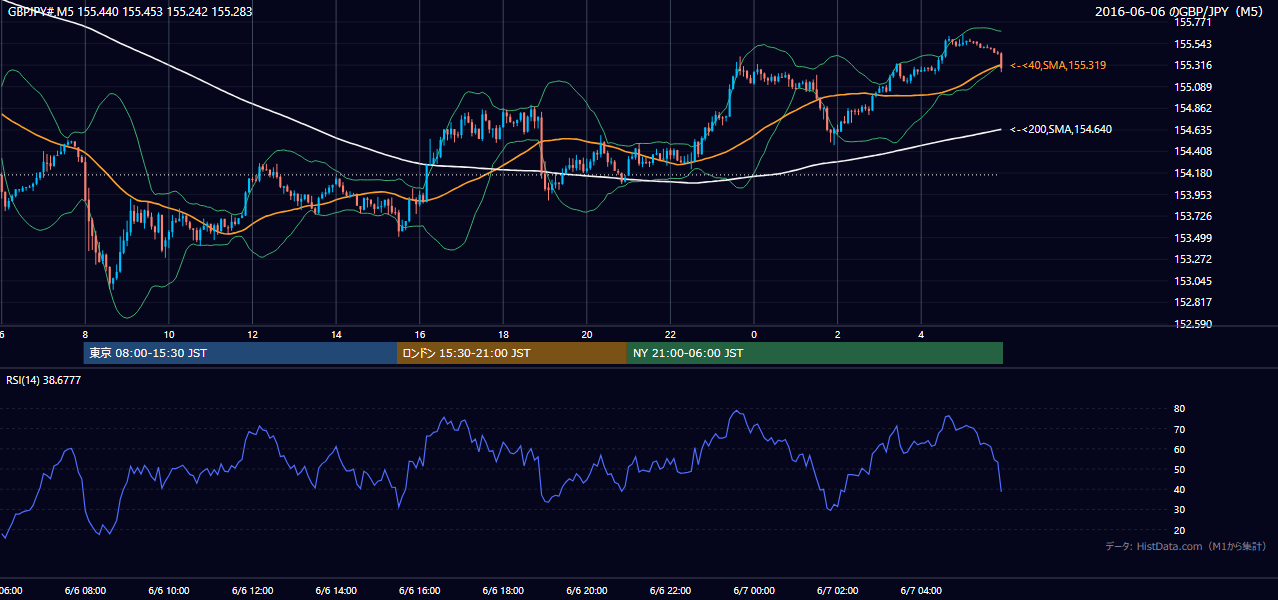Click the 154.862 price axis label
The height and width of the screenshot is (600, 1278).
tap(1193, 108)
